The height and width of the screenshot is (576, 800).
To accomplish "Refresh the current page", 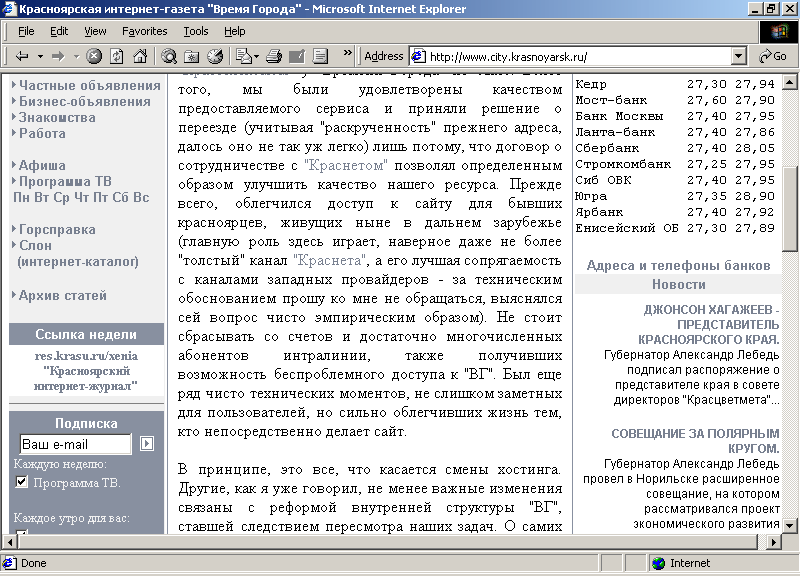I will [x=117, y=56].
